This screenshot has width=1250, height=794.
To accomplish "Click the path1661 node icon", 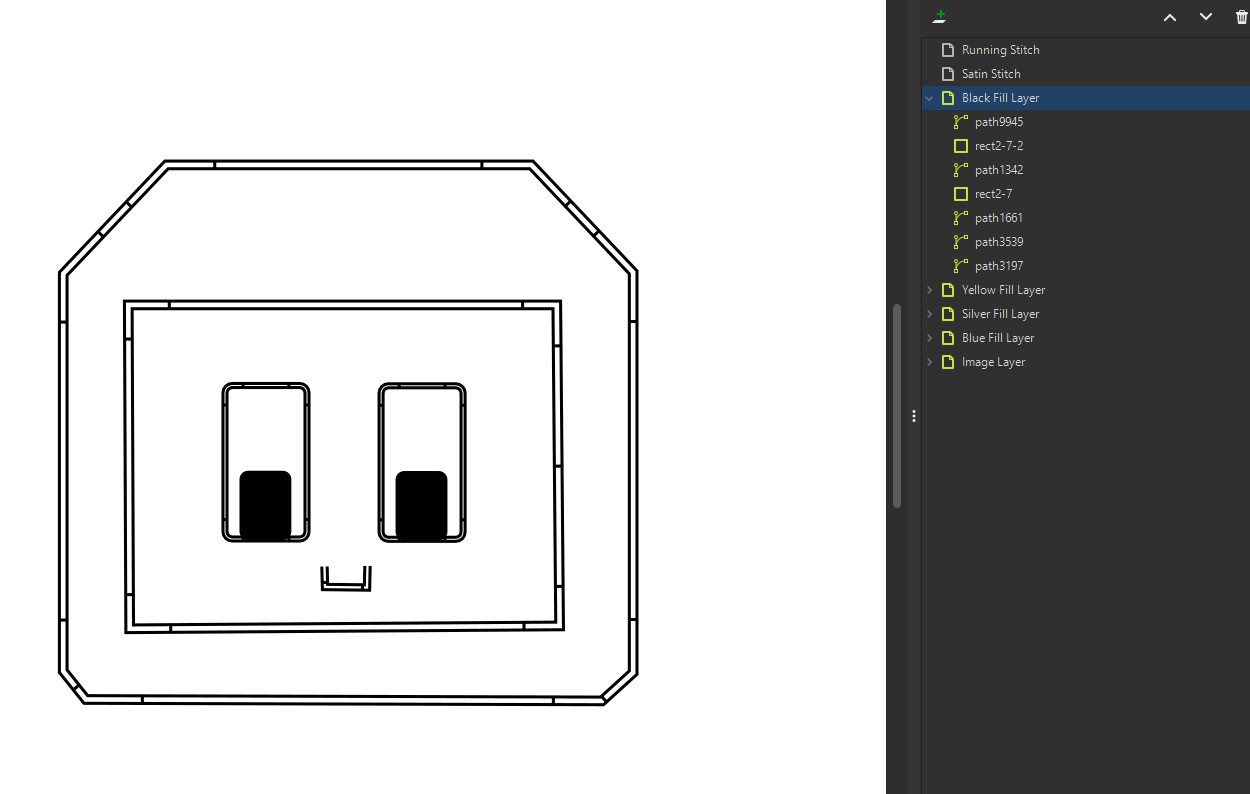I will (961, 218).
